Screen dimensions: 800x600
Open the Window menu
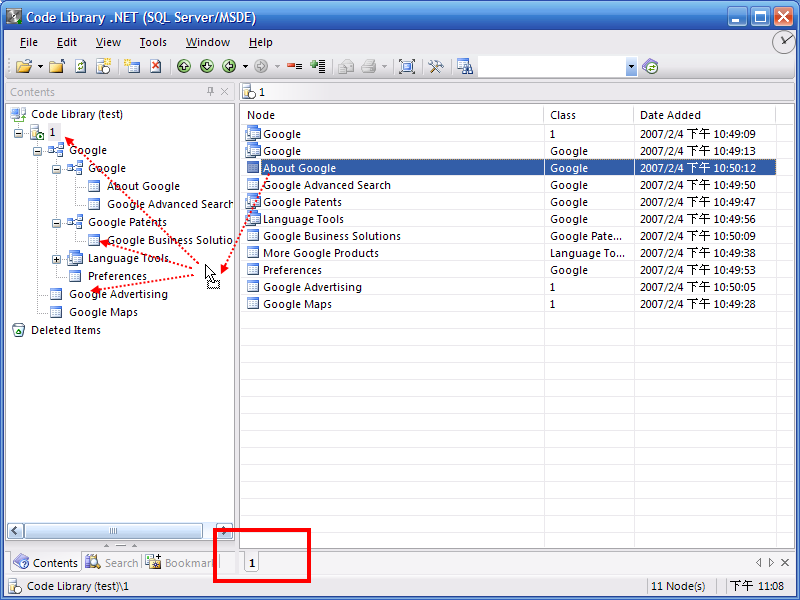208,42
